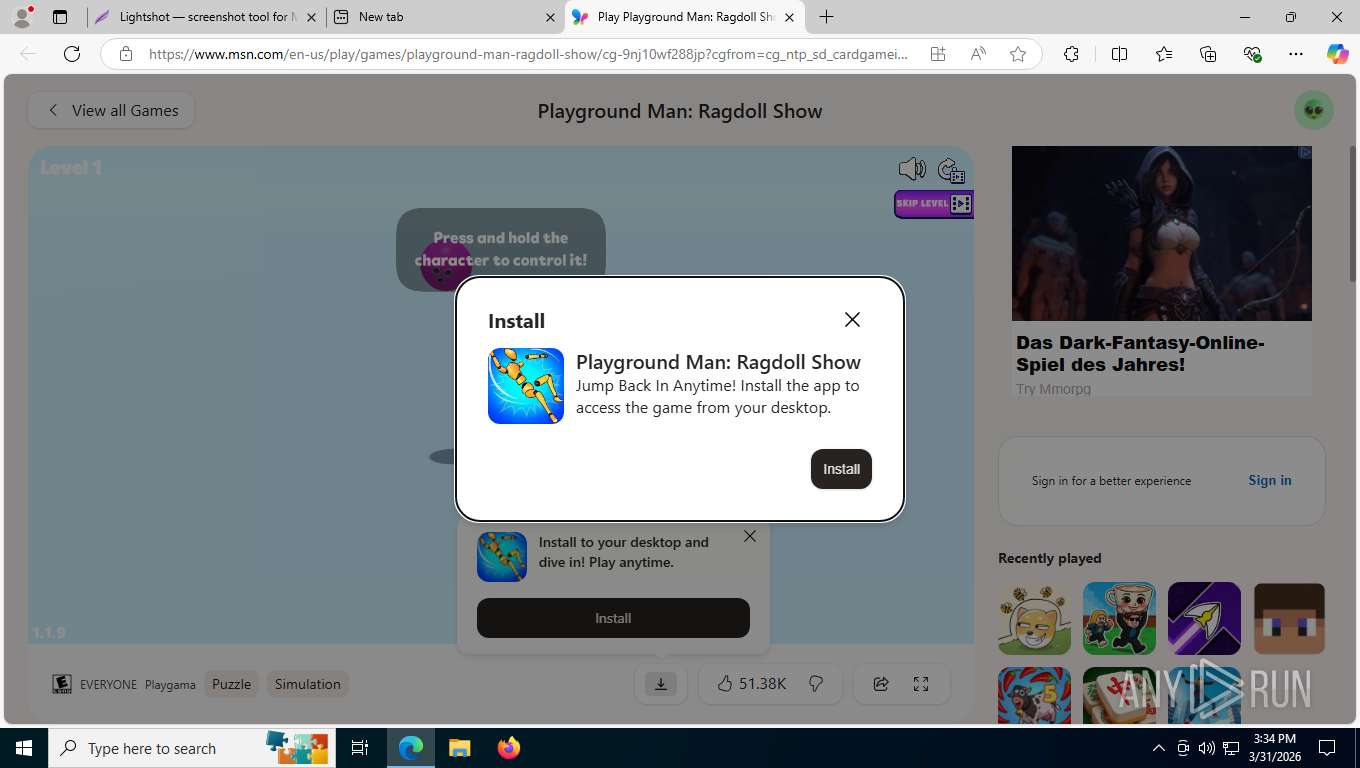
Task: Click the browser refresh button
Action: 72,54
